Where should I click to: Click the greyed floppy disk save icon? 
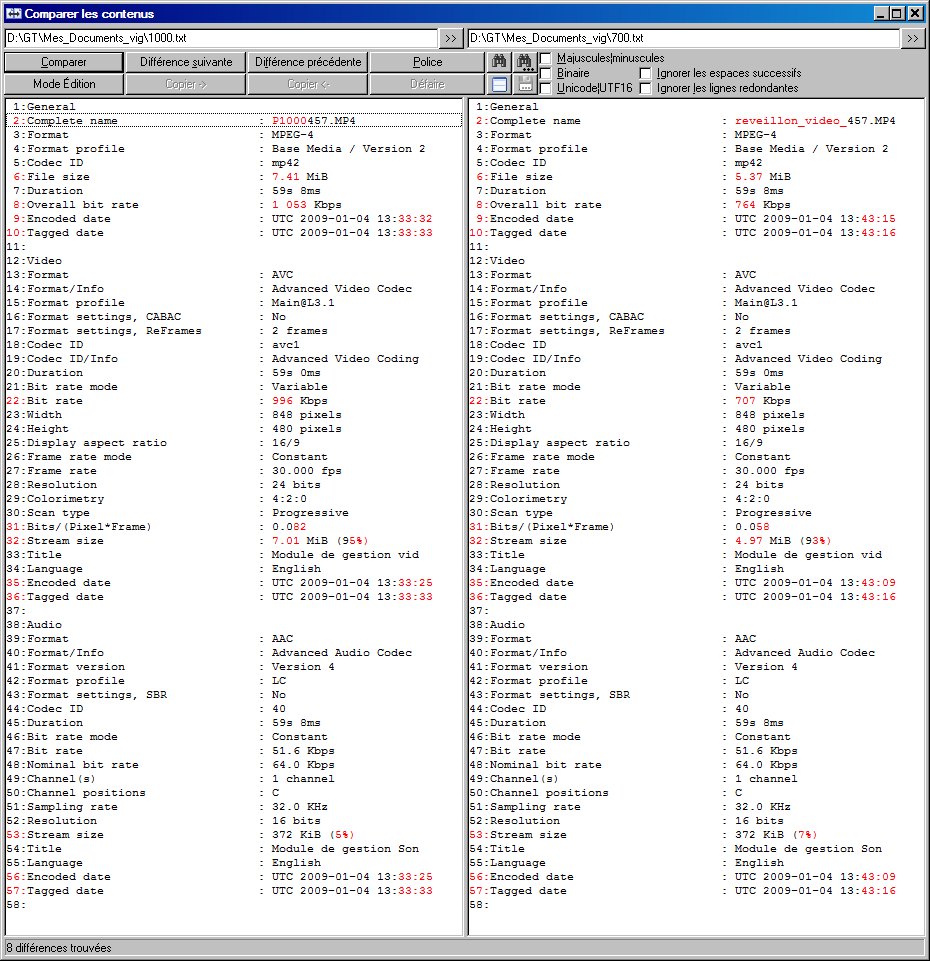point(525,85)
